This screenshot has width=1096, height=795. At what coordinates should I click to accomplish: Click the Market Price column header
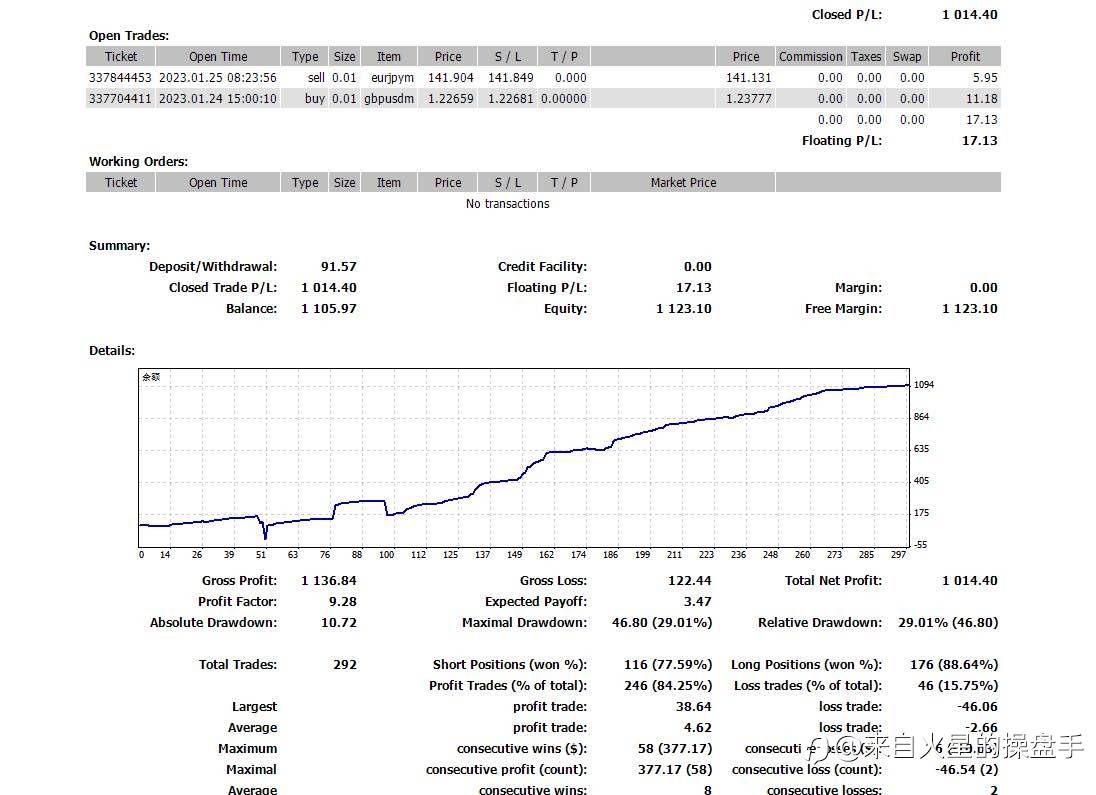(683, 182)
